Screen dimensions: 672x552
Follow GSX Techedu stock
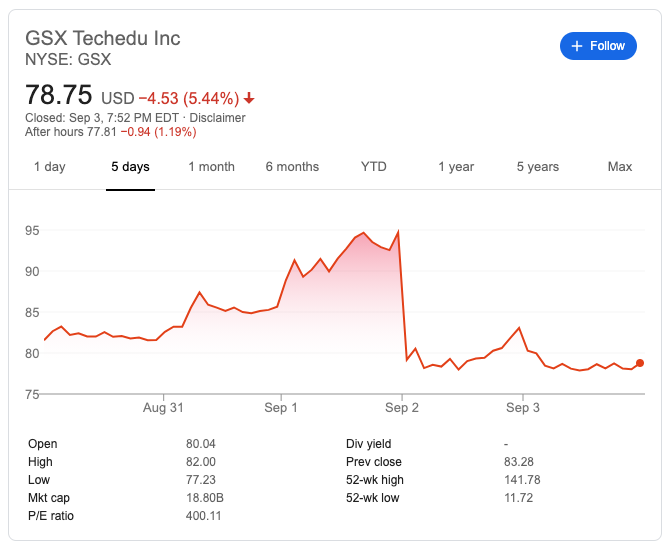tap(598, 46)
